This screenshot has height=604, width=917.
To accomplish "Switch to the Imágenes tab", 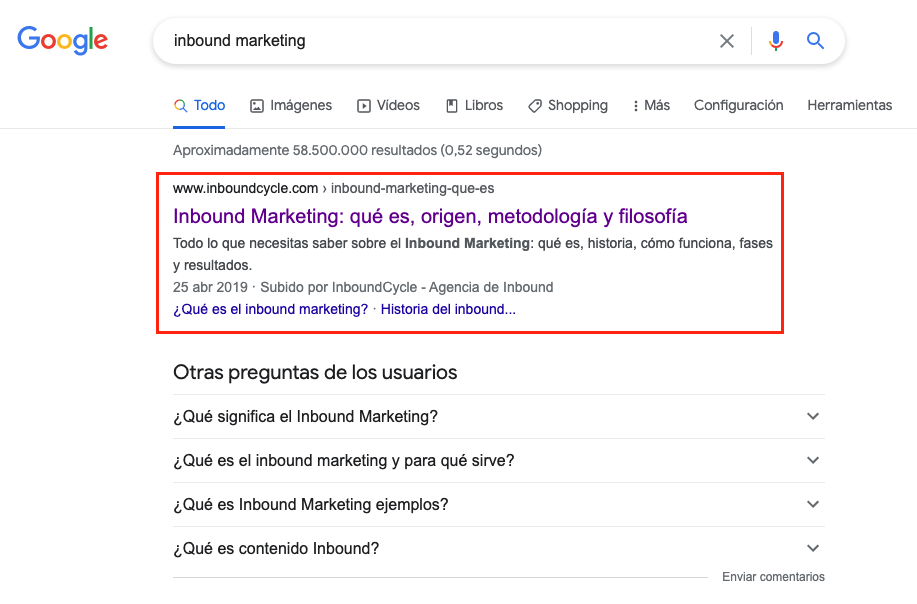I will coord(291,105).
